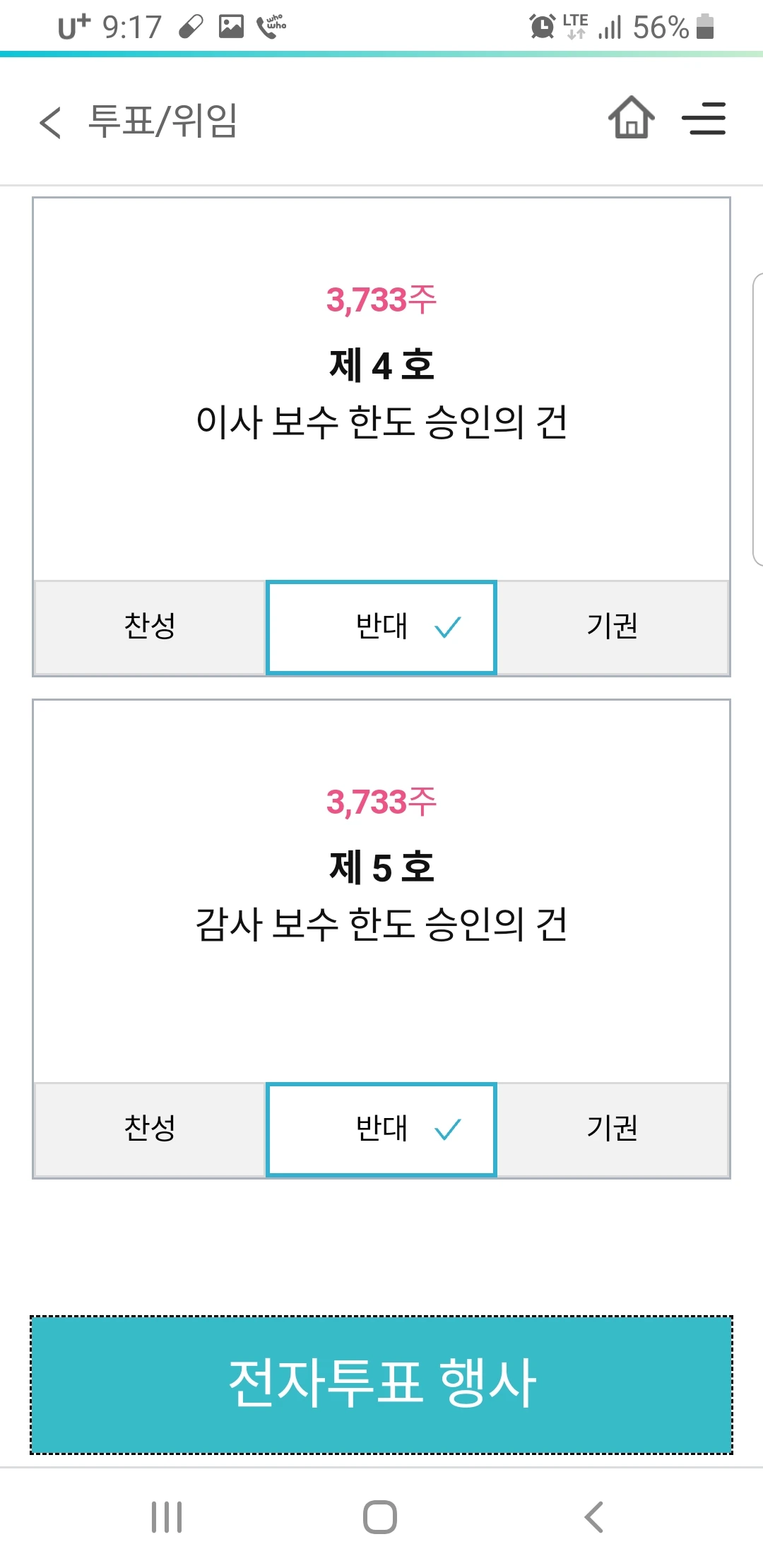
Task: Select 반대 for agenda 제 5 호
Action: tap(381, 1129)
